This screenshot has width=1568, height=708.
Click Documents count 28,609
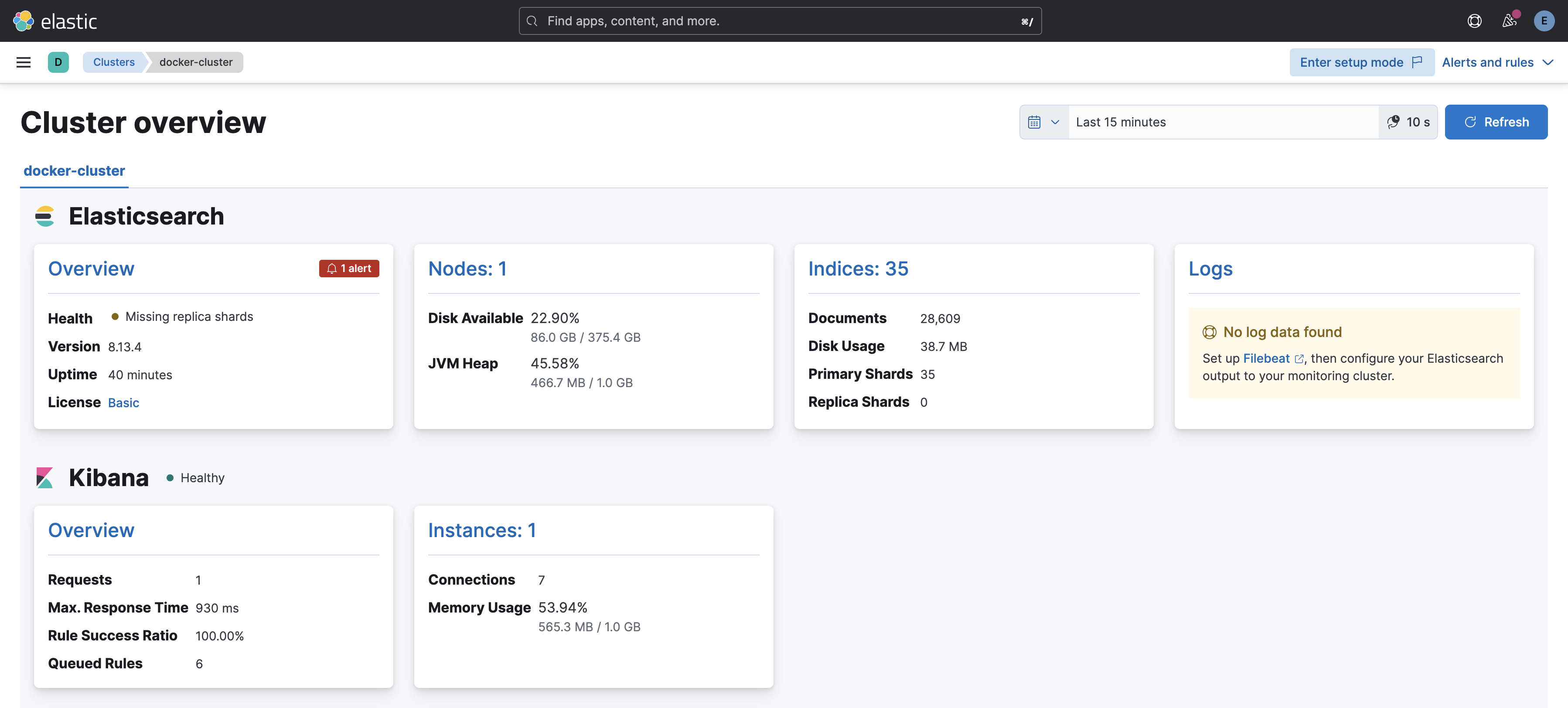pyautogui.click(x=940, y=318)
